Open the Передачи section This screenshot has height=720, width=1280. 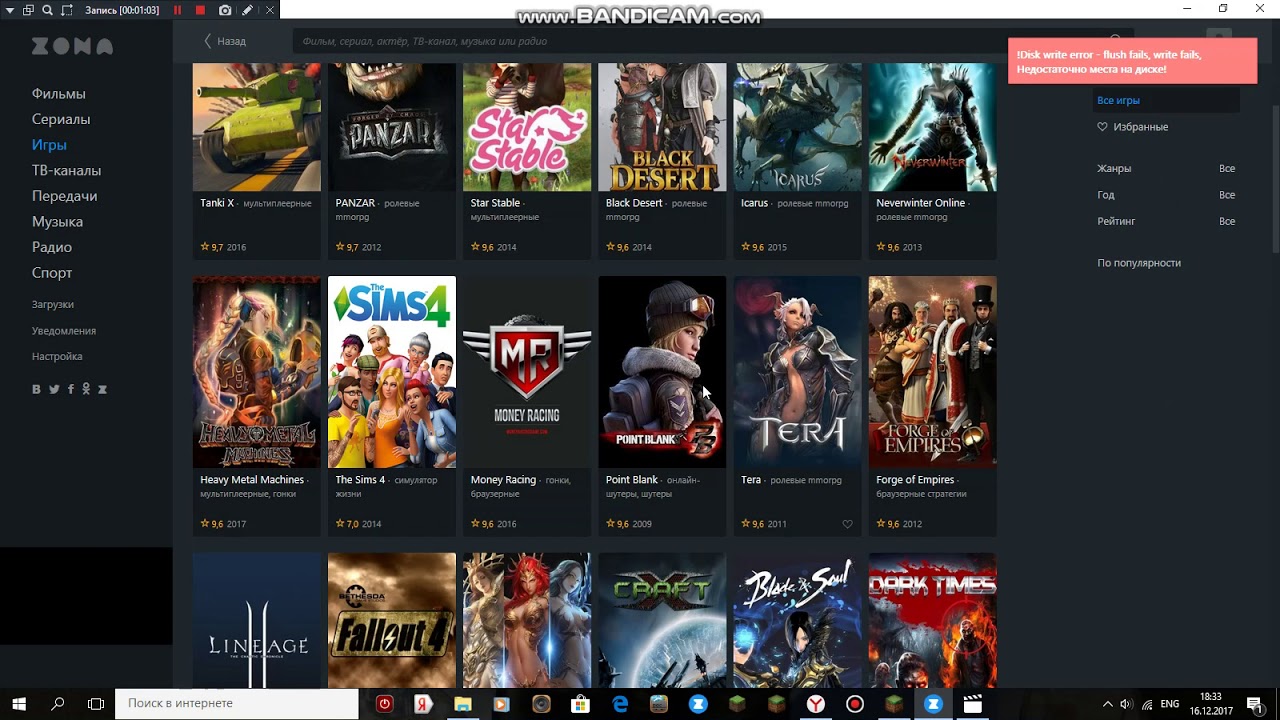click(65, 196)
